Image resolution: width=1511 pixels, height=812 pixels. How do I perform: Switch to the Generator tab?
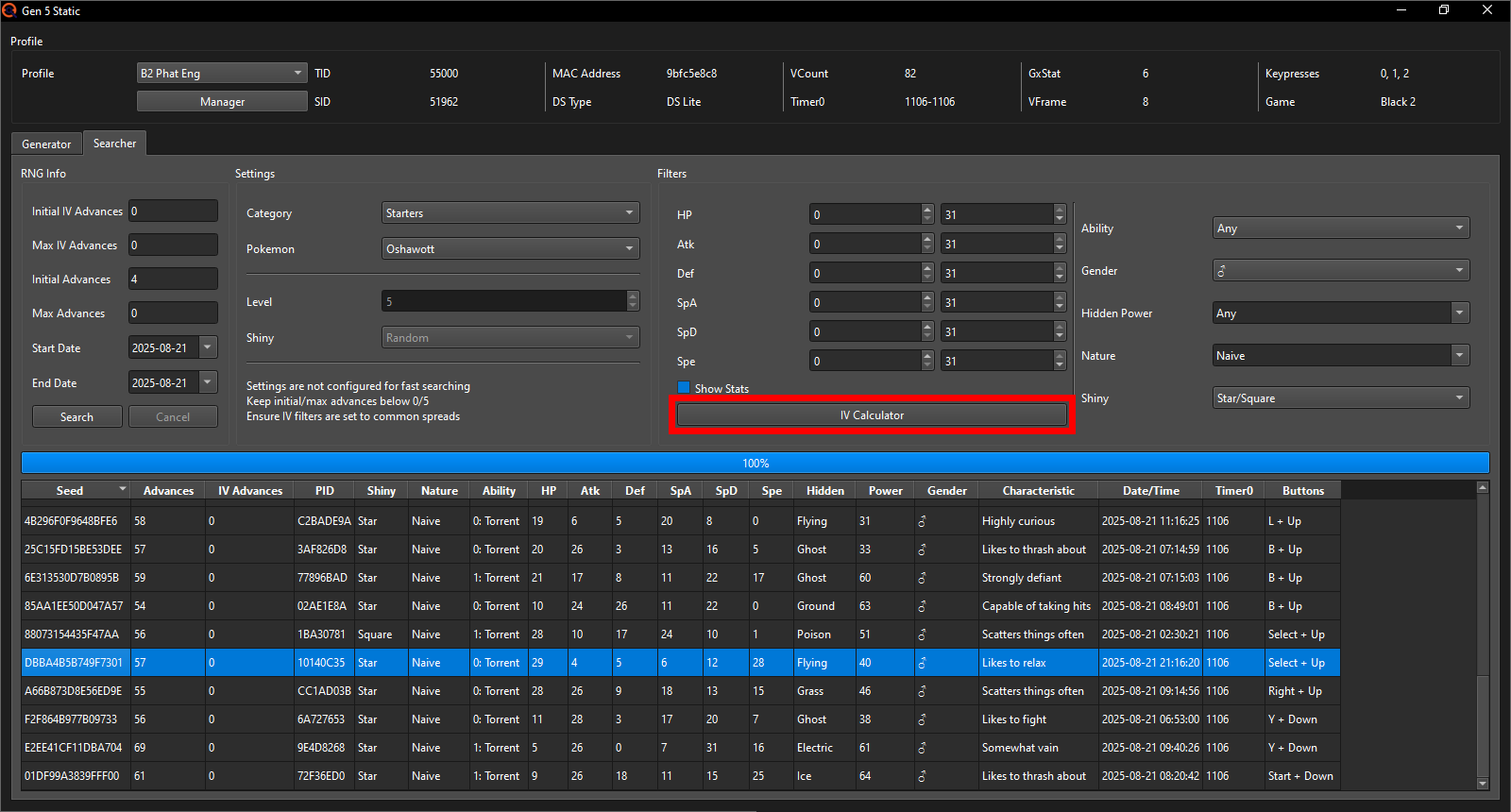[x=46, y=144]
